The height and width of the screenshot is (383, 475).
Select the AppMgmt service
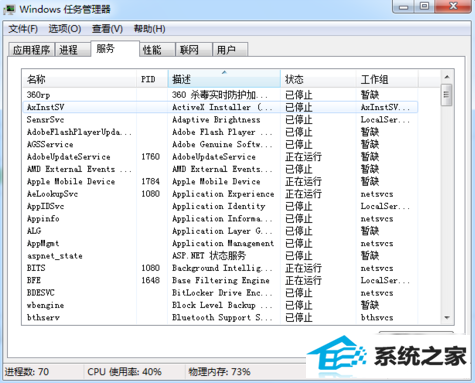[x=43, y=243]
